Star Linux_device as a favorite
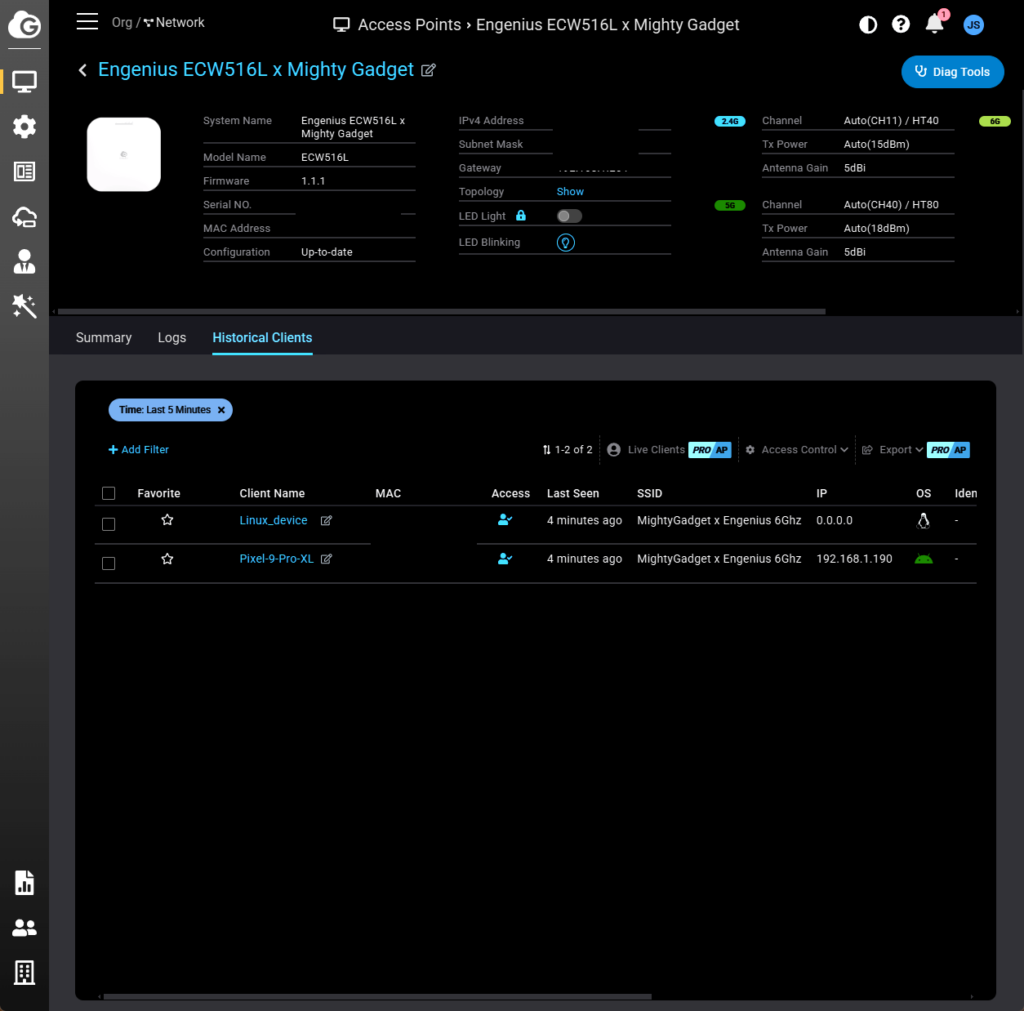The width and height of the screenshot is (1024, 1011). coord(167,520)
